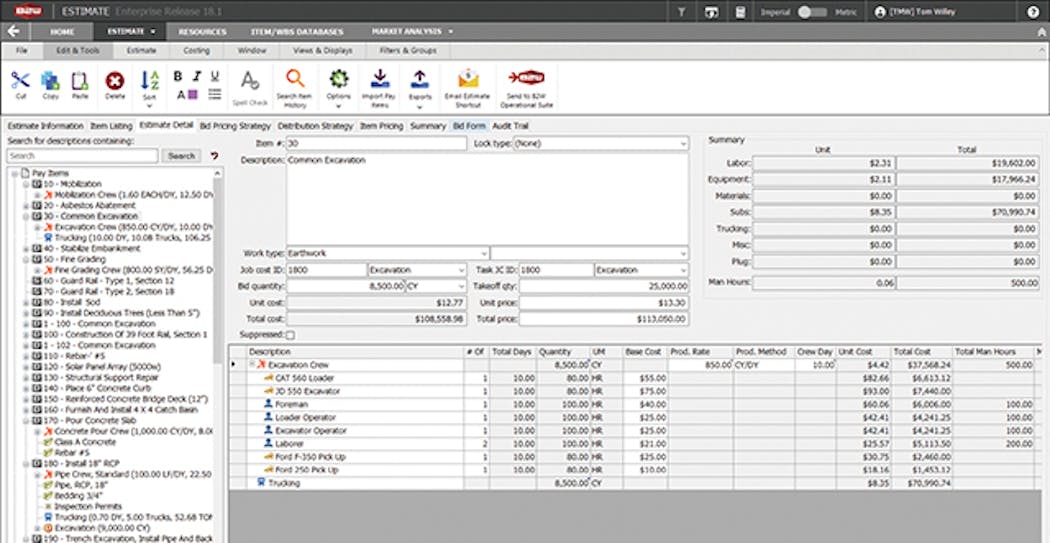The width and height of the screenshot is (1050, 543).
Task: Collapse the Pay Items tree root
Action: (14, 173)
